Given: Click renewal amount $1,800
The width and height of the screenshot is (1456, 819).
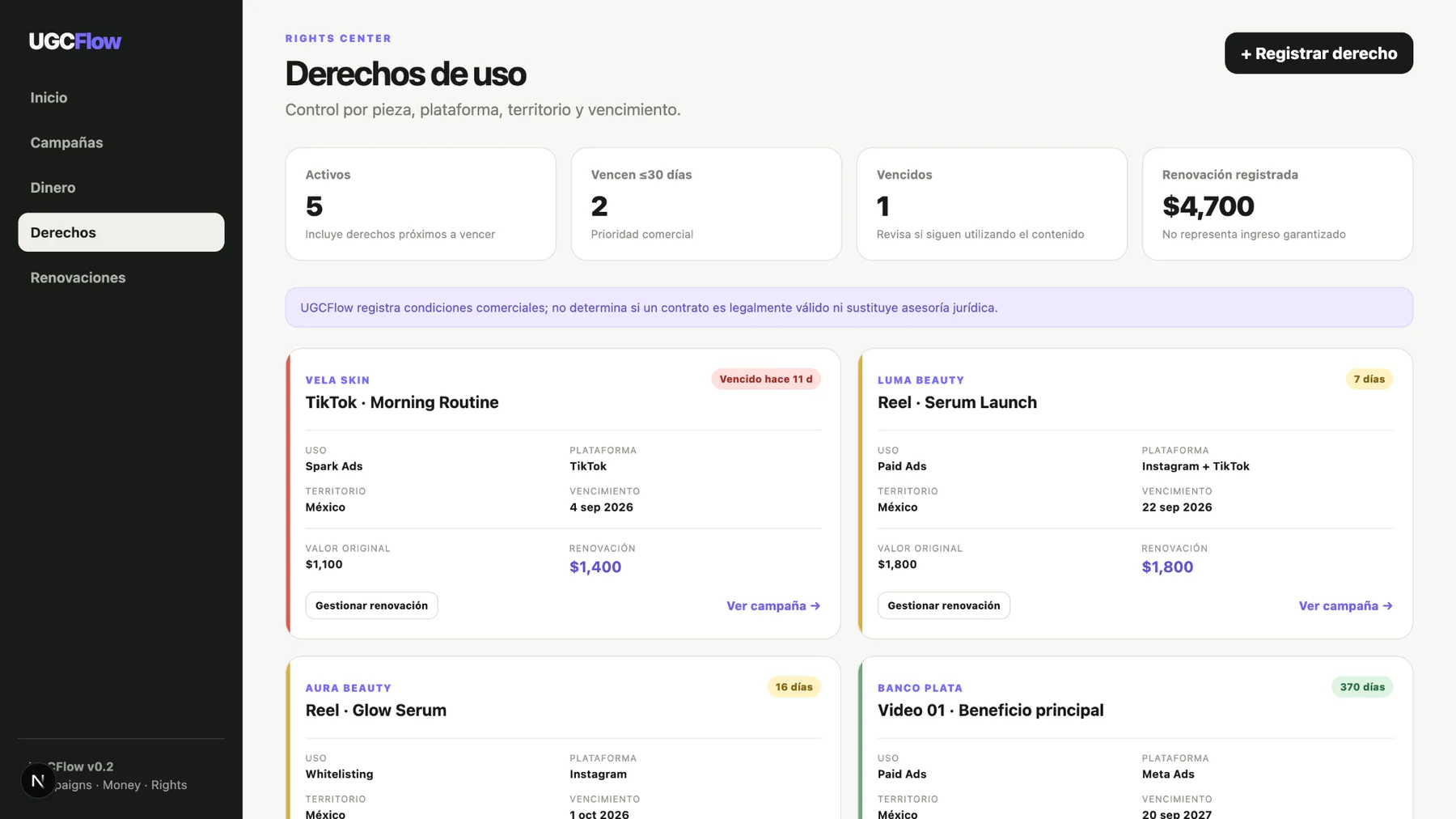Looking at the screenshot, I should click(1167, 567).
